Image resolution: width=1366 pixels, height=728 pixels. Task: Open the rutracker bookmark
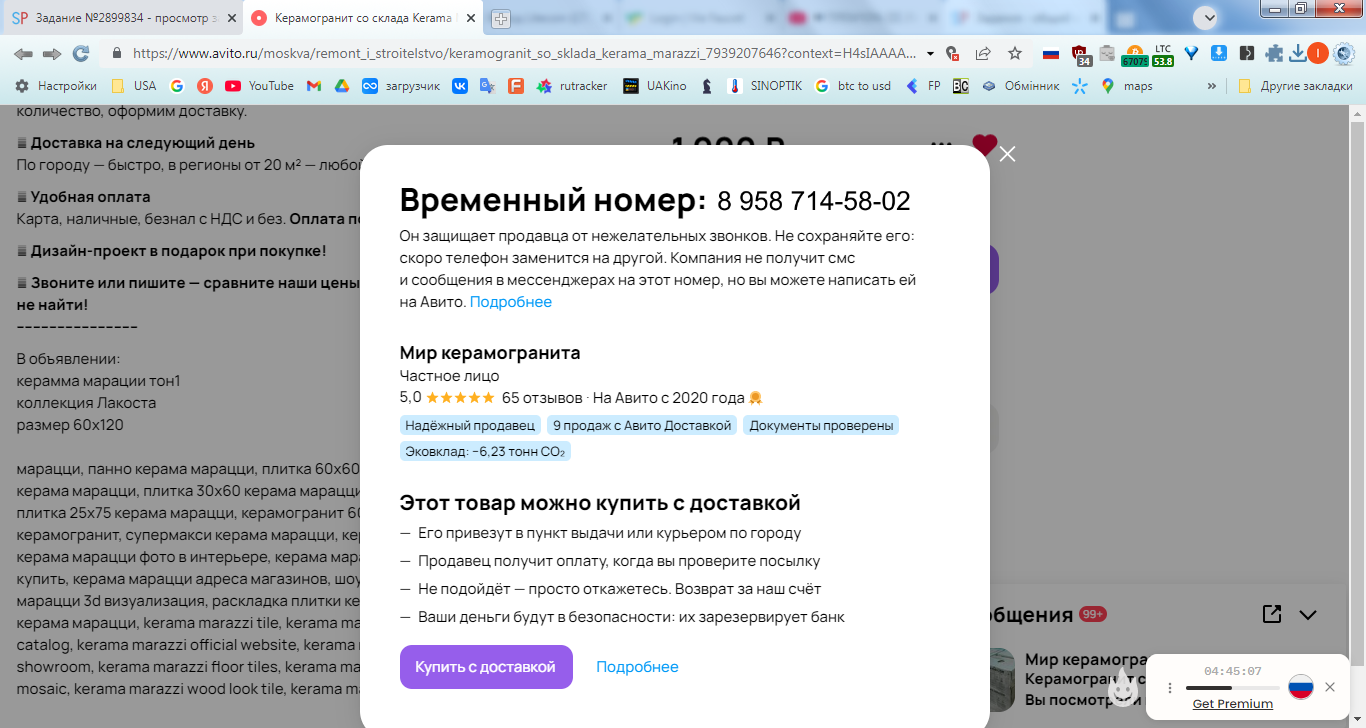572,86
